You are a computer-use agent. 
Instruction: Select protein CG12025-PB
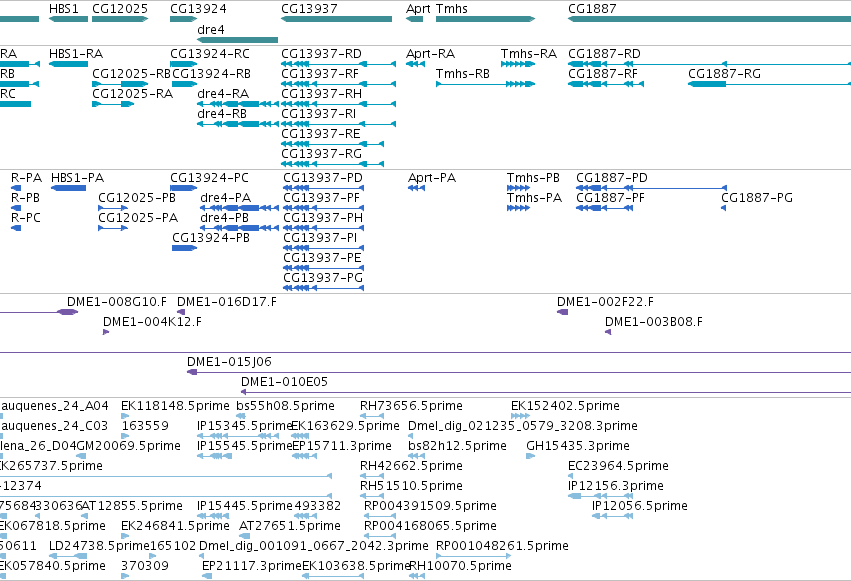[x=113, y=208]
